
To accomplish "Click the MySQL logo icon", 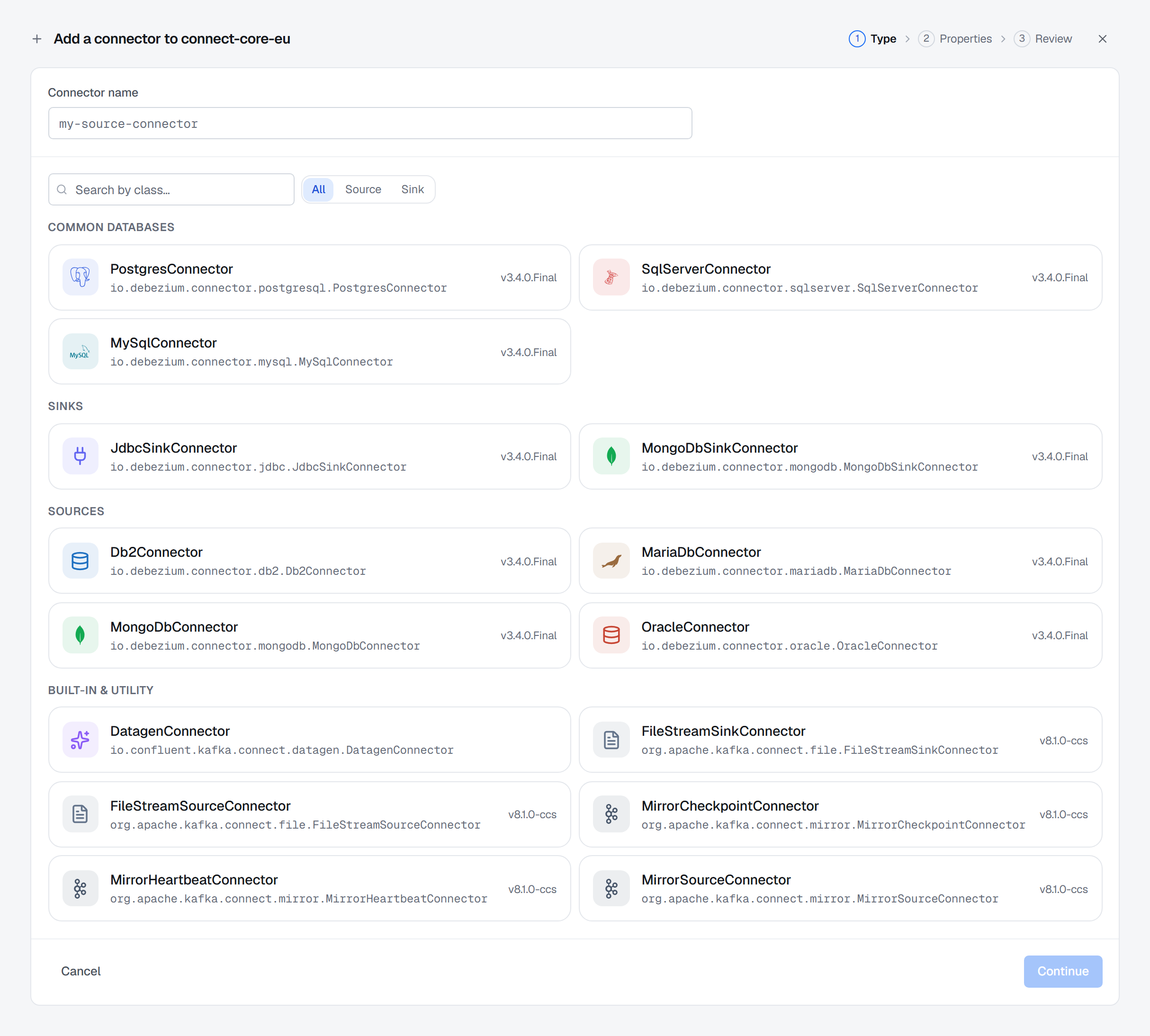I will tap(80, 352).
